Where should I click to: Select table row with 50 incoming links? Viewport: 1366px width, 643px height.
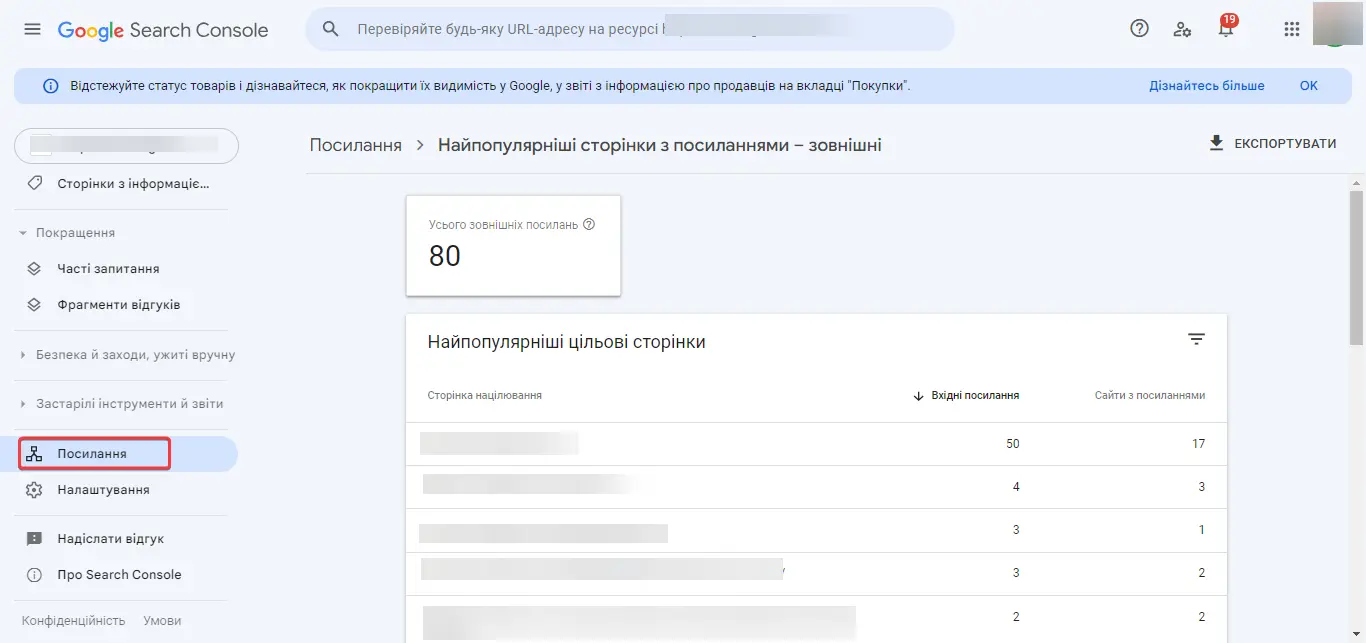point(816,444)
